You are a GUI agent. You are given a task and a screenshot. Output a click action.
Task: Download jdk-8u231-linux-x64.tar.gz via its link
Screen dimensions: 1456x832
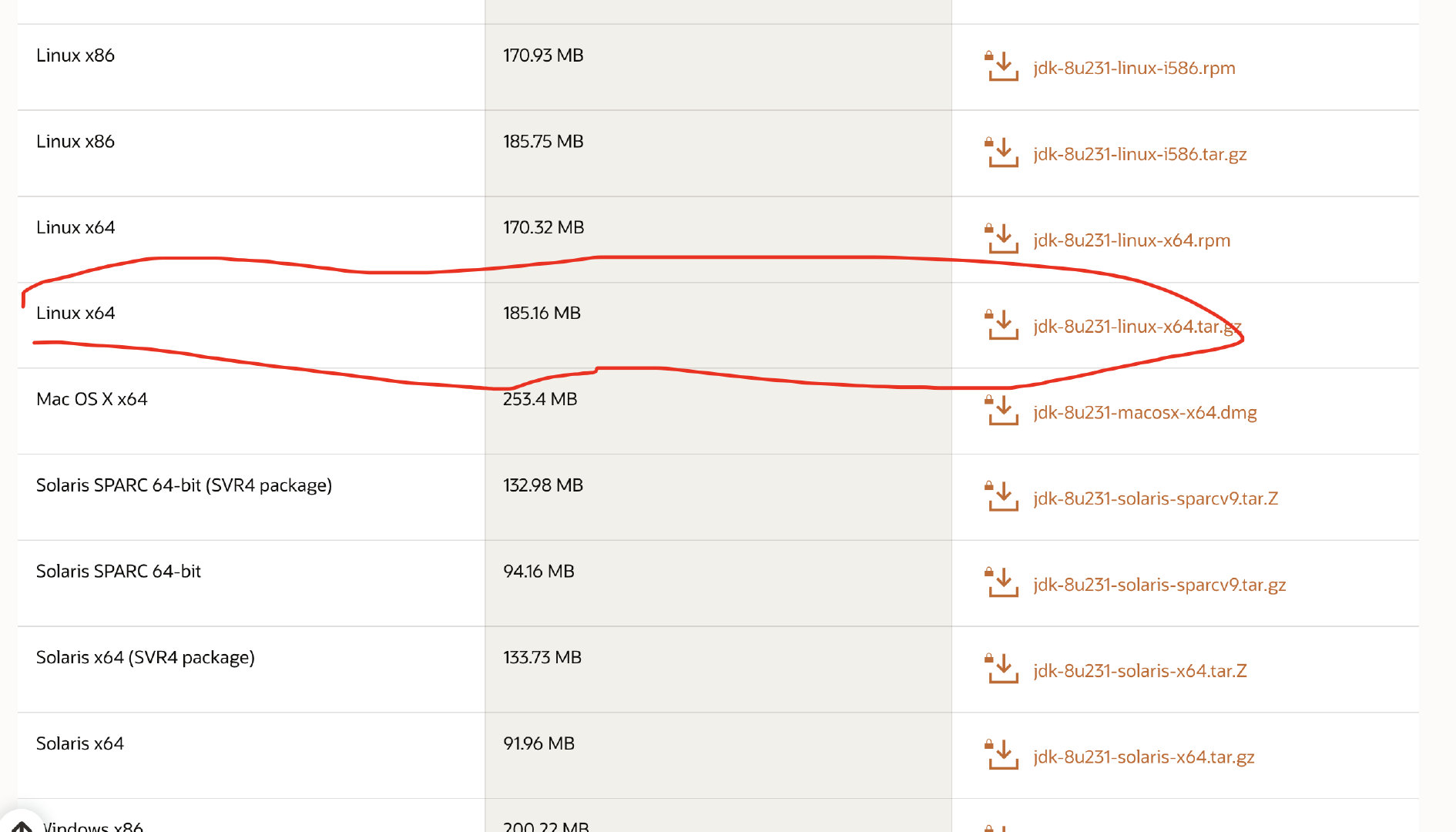pyautogui.click(x=1137, y=327)
